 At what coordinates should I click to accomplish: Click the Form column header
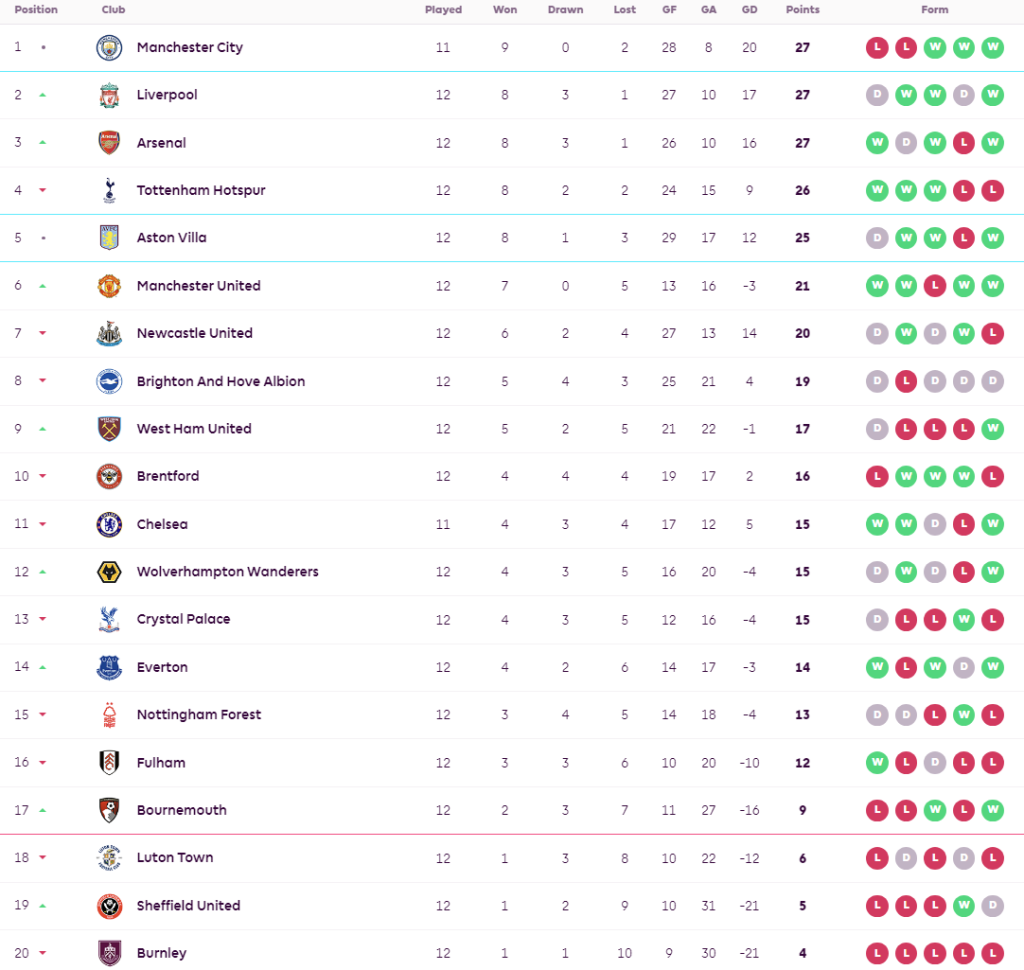pos(934,10)
